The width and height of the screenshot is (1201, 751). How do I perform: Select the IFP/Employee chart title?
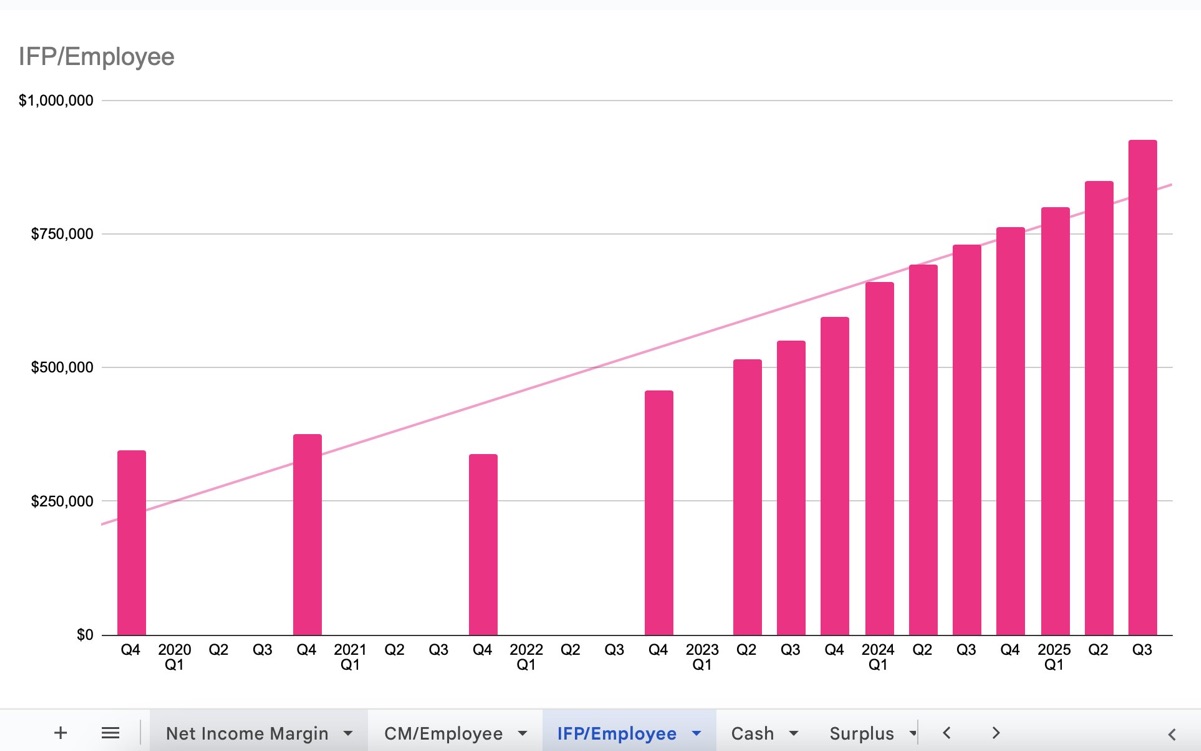[x=97, y=57]
